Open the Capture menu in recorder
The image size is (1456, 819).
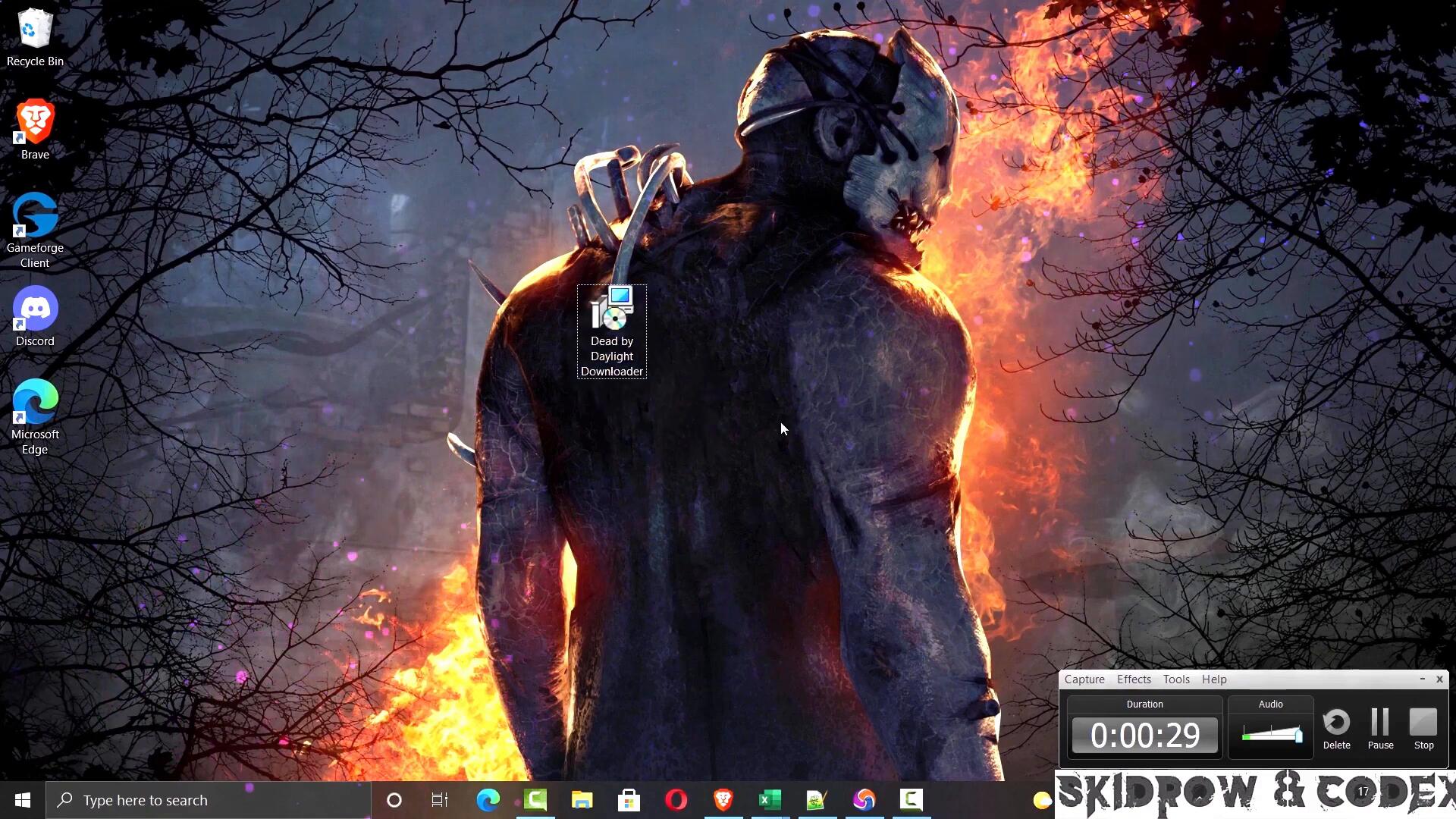pos(1084,679)
